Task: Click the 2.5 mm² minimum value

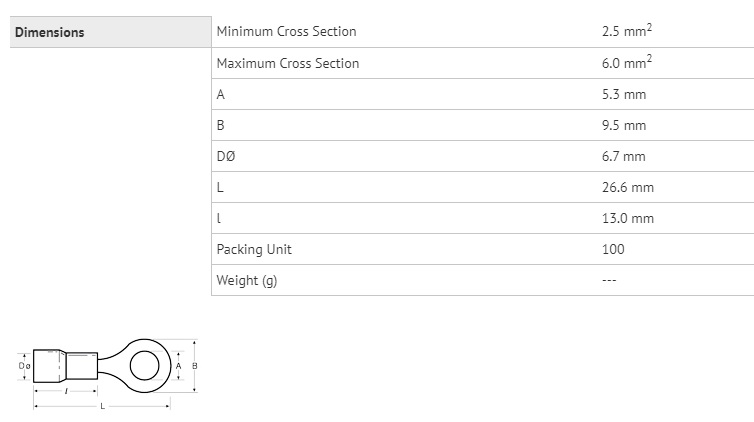Action: (x=627, y=30)
